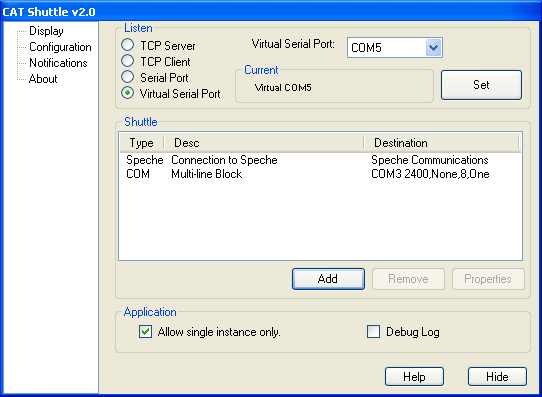The height and width of the screenshot is (397, 542).
Task: Click the Desc column header
Action: coord(264,143)
